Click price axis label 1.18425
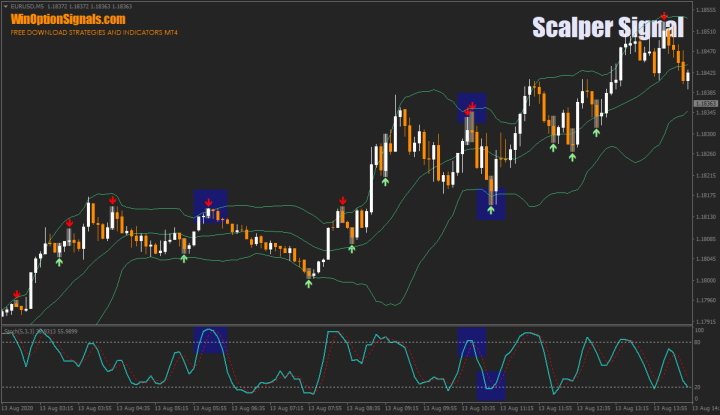This screenshot has width=720, height=415. pos(706,73)
